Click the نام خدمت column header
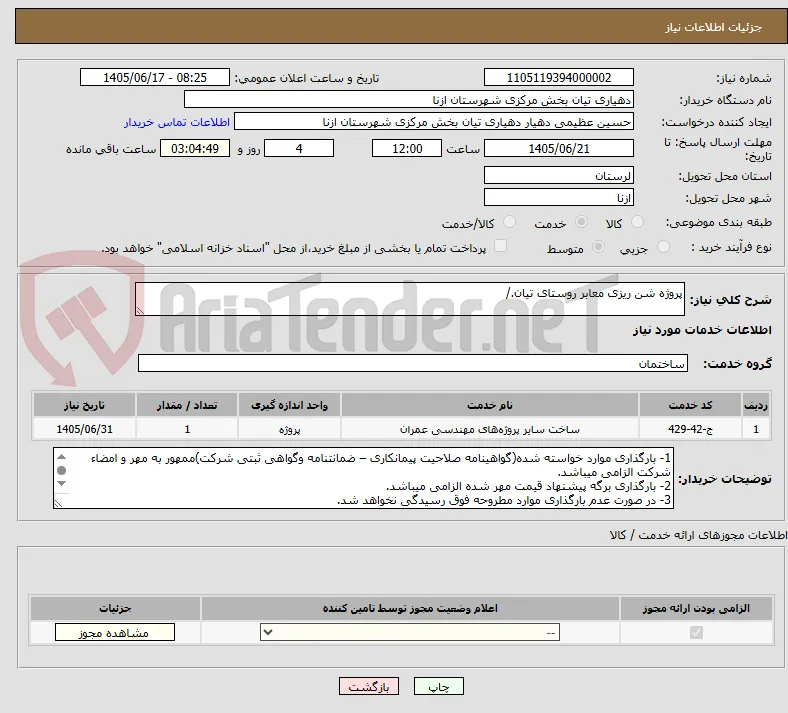788x713 pixels. pos(490,405)
